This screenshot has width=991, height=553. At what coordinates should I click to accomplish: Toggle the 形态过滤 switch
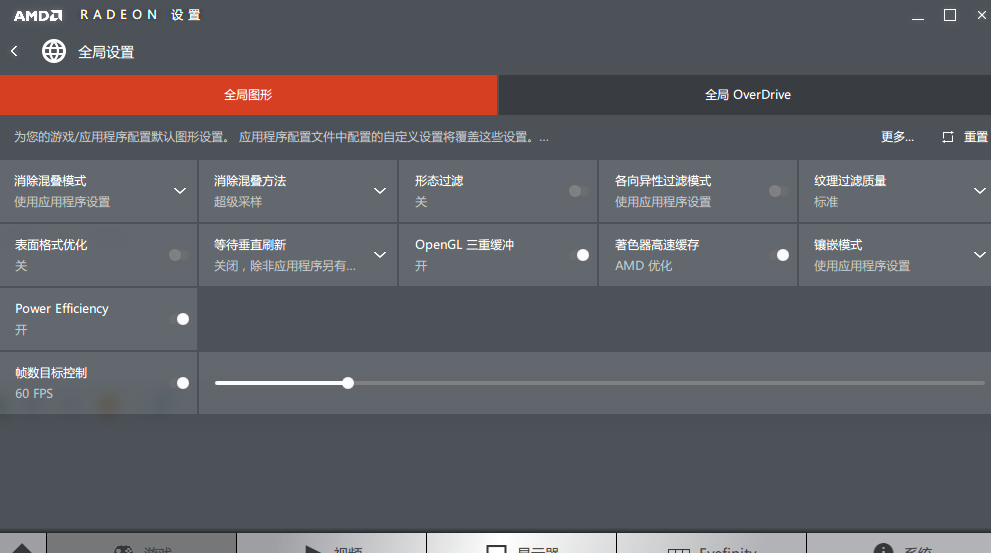[x=578, y=191]
